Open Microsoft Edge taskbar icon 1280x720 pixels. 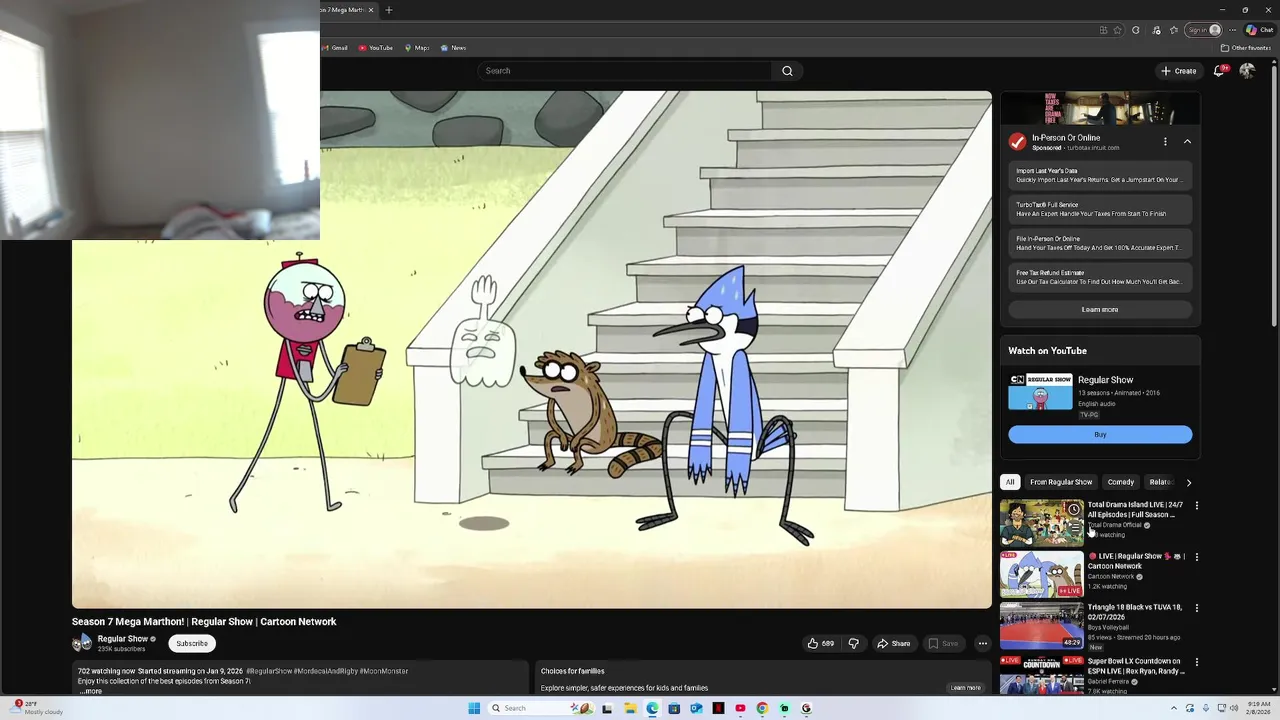point(652,708)
